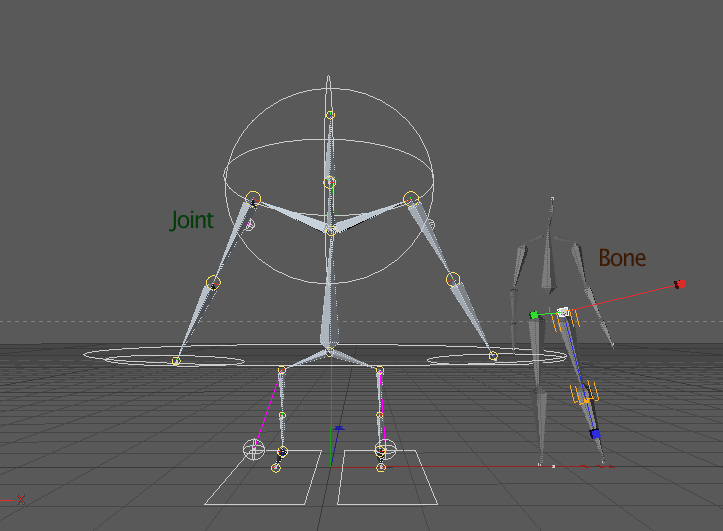Viewport: 723px width, 531px height.
Task: Select the shoulder joint on the Bone figure side
Action: (411, 199)
